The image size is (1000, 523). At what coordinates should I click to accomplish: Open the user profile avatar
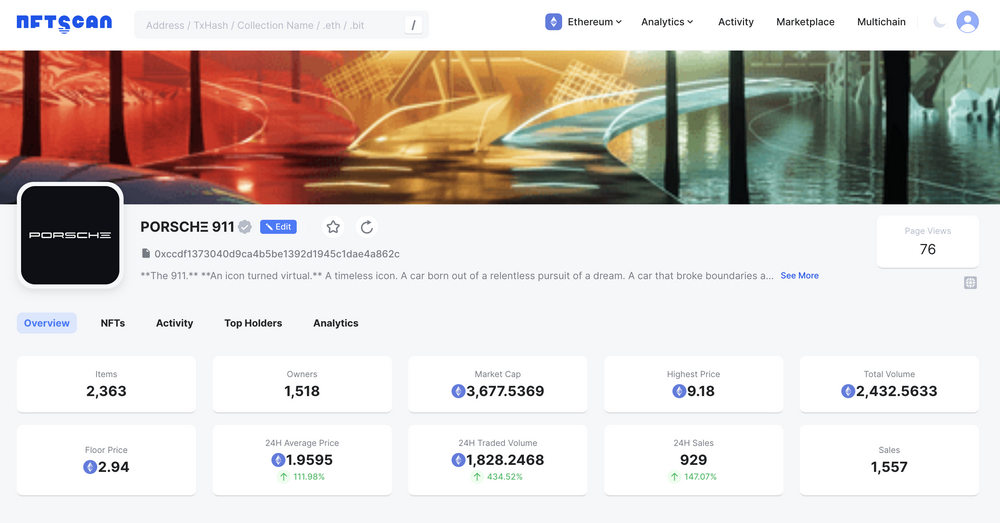pos(967,22)
